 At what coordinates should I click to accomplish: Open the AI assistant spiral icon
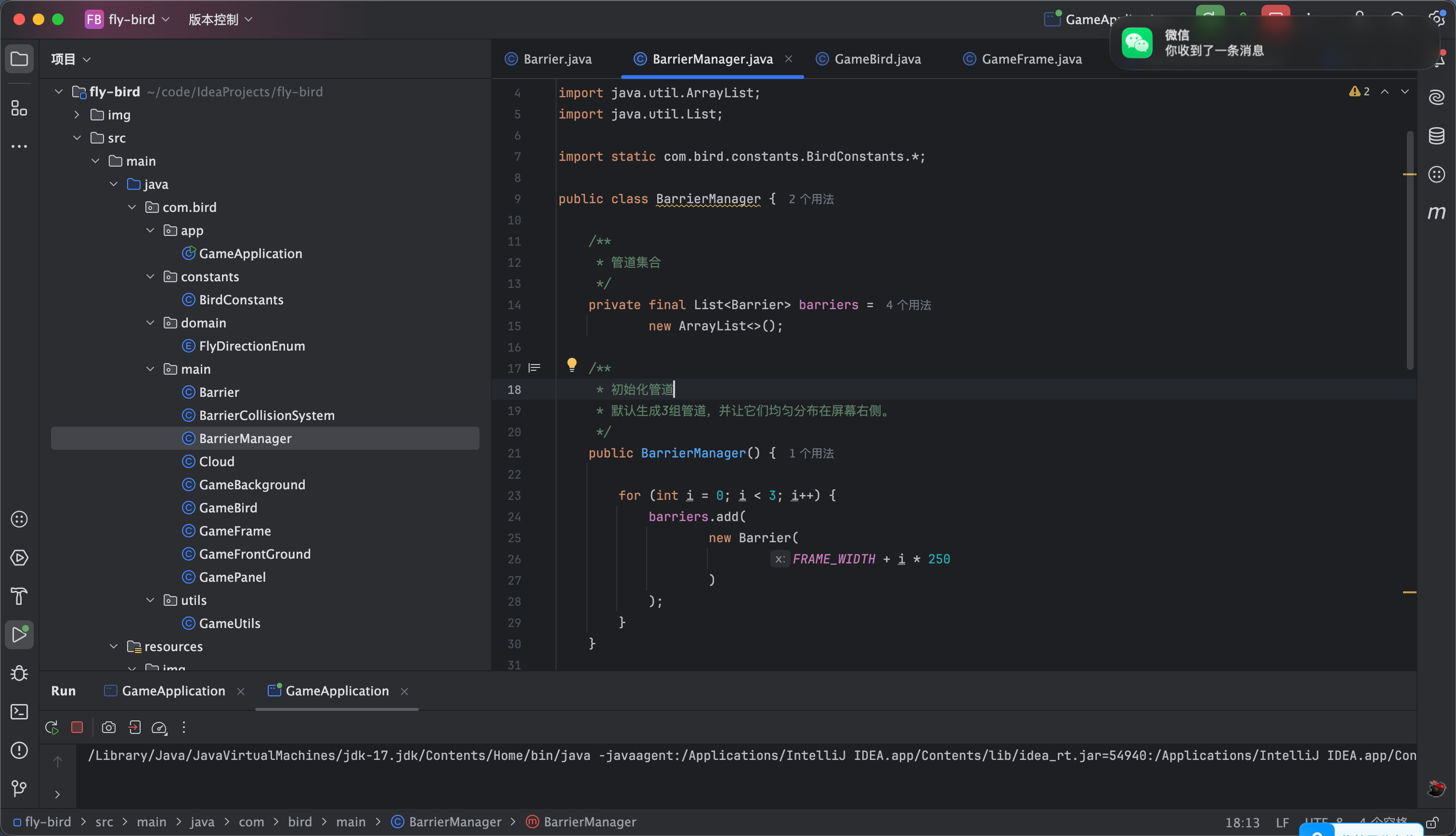click(x=1436, y=97)
